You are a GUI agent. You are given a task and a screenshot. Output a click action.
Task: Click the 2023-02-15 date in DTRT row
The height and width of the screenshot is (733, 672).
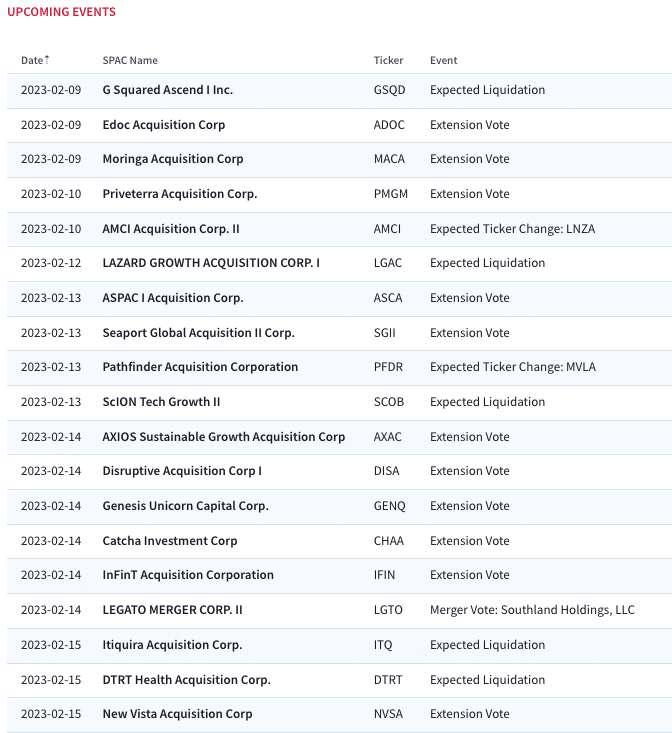point(51,680)
